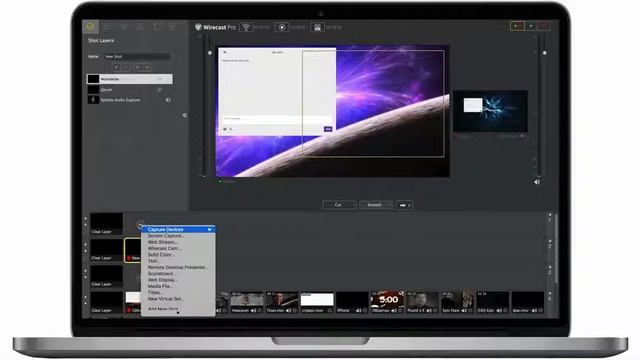Select the System Audio Capture layer row
This screenshot has width=640, height=360.
(130, 100)
